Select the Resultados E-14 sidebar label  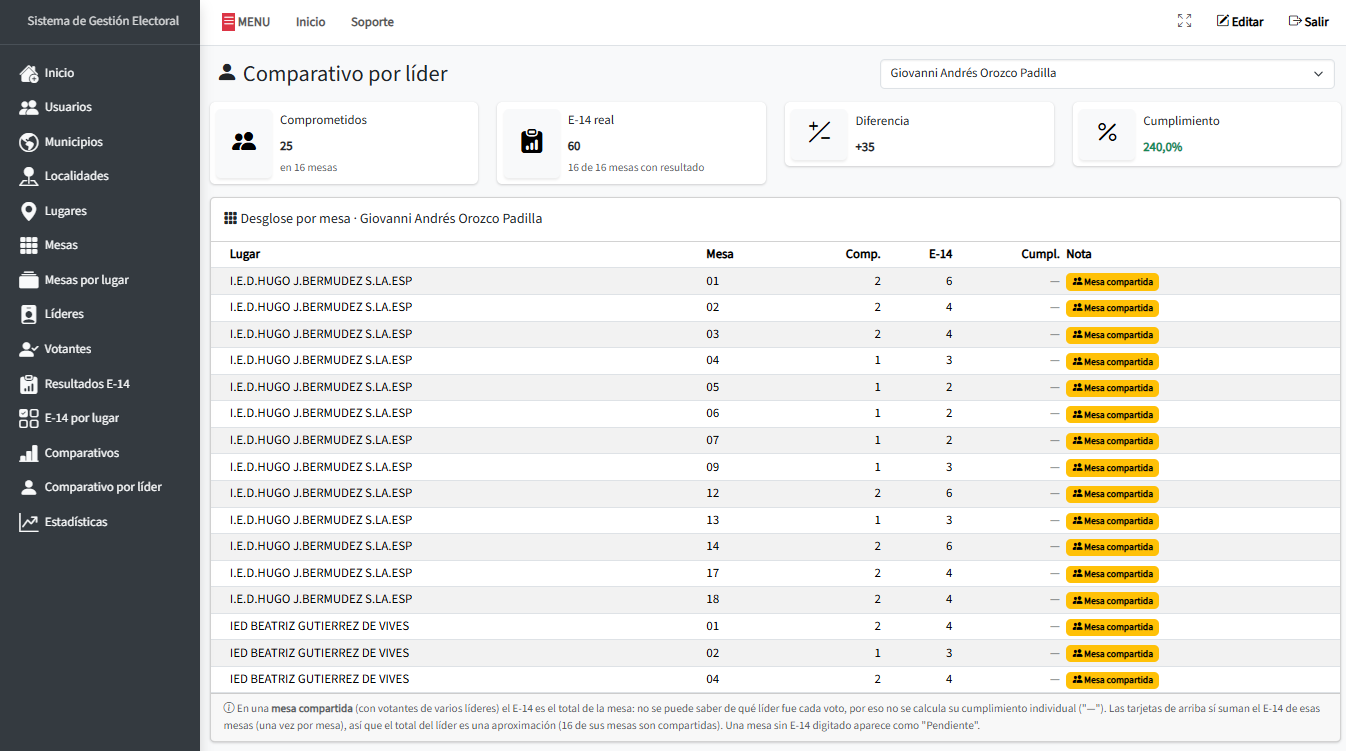tap(87, 384)
